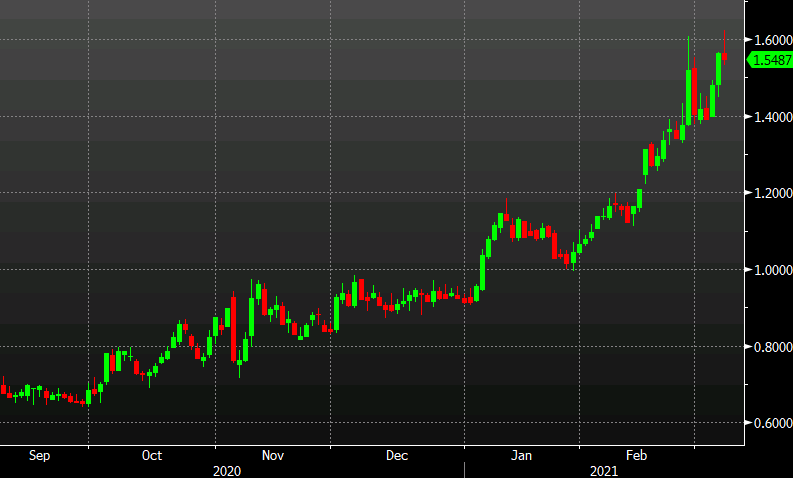Select the Nov label on time axis
Viewport: 793px width, 478px height.
click(273, 455)
